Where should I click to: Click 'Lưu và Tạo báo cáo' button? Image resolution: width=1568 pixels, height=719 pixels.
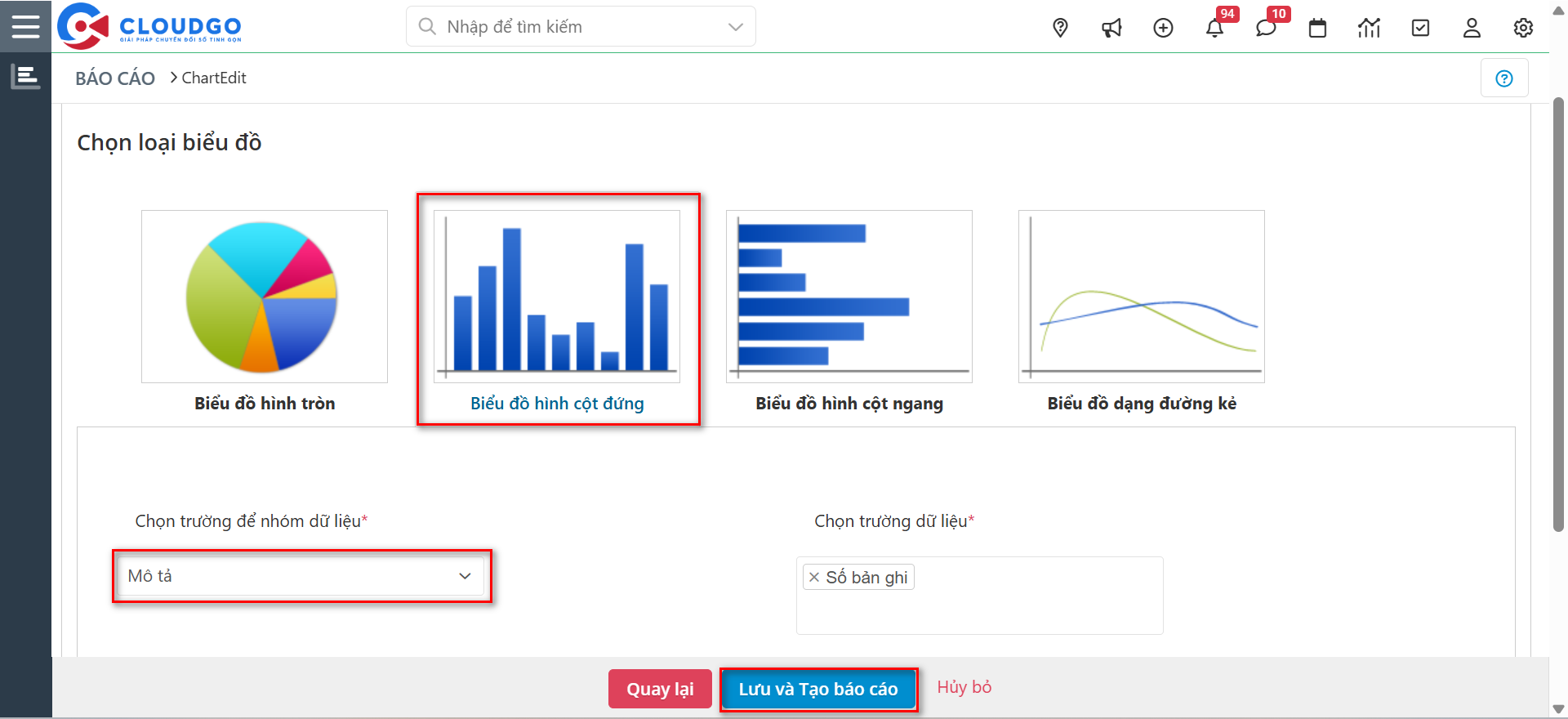point(817,689)
